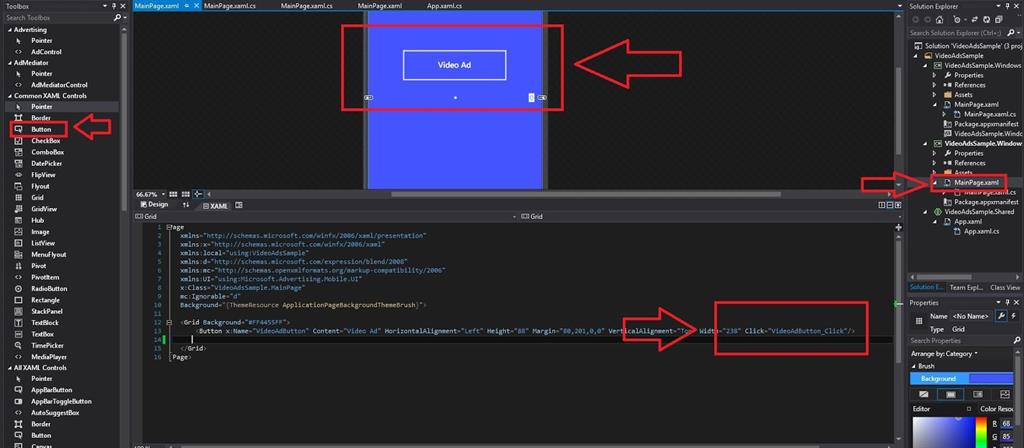Select the solid color brush option
The width and height of the screenshot is (1024, 448).
pyautogui.click(x=950, y=394)
